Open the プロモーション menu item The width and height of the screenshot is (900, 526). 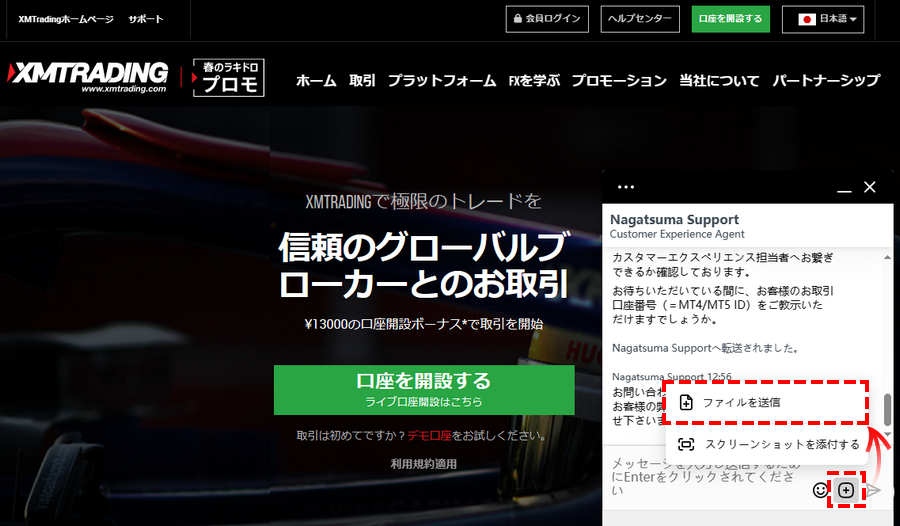(619, 80)
